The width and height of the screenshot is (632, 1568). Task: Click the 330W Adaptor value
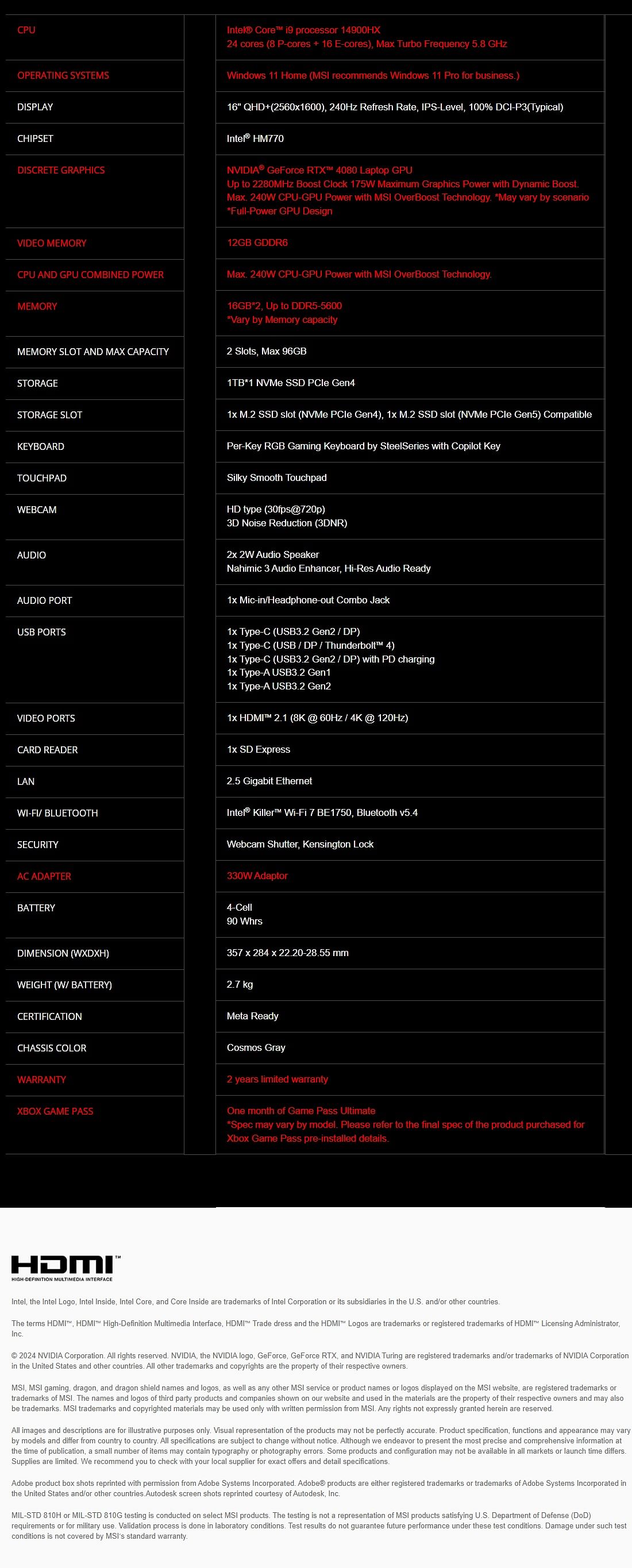257,875
